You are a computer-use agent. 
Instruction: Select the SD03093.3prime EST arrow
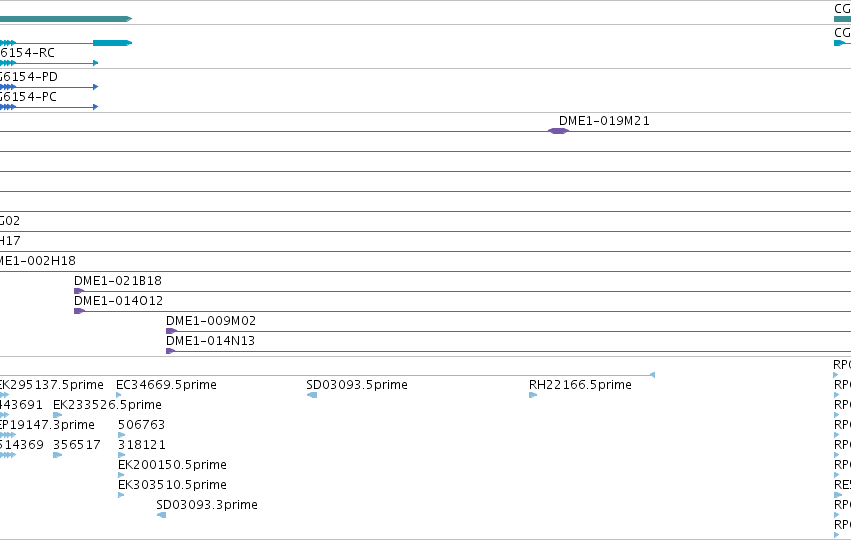[x=161, y=515]
